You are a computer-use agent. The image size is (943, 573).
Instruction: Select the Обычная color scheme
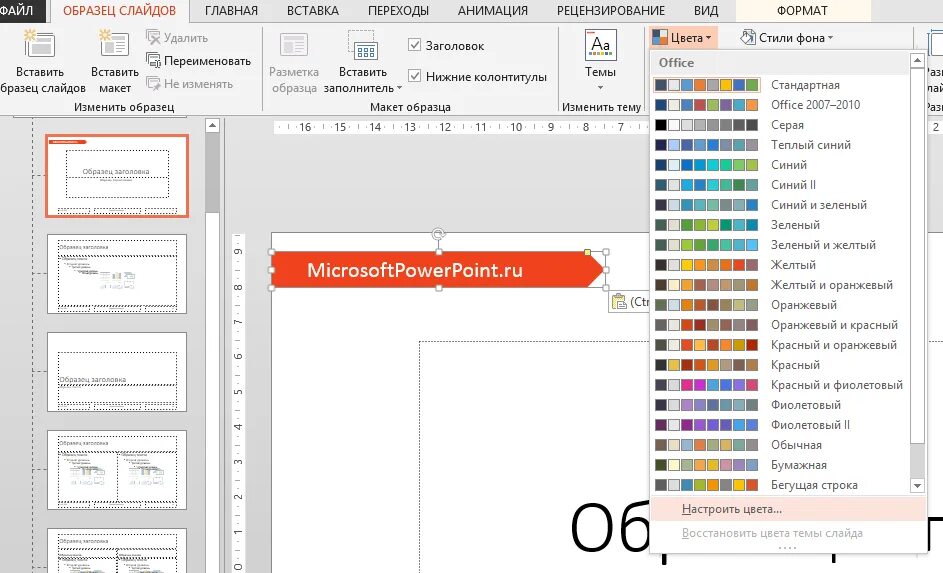tap(781, 445)
